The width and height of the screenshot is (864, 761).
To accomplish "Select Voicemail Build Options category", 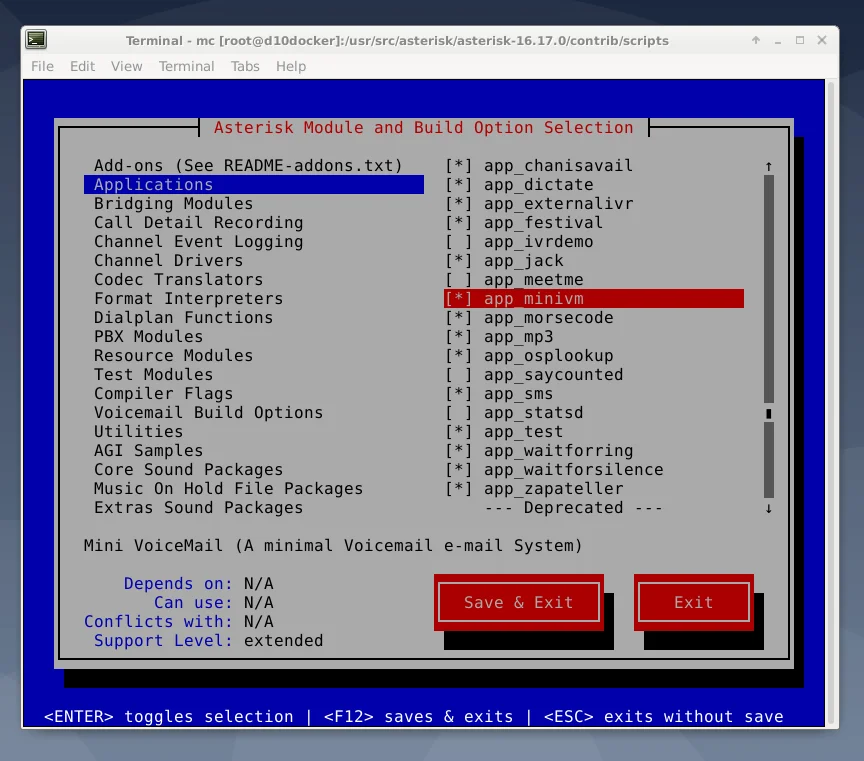I will point(208,413).
